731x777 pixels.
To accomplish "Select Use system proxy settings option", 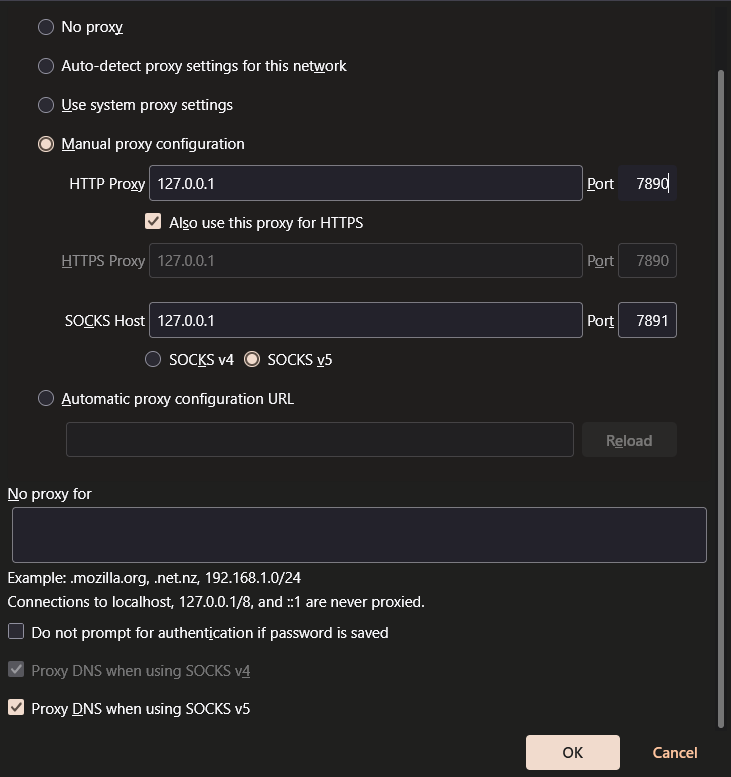I will pyautogui.click(x=46, y=105).
